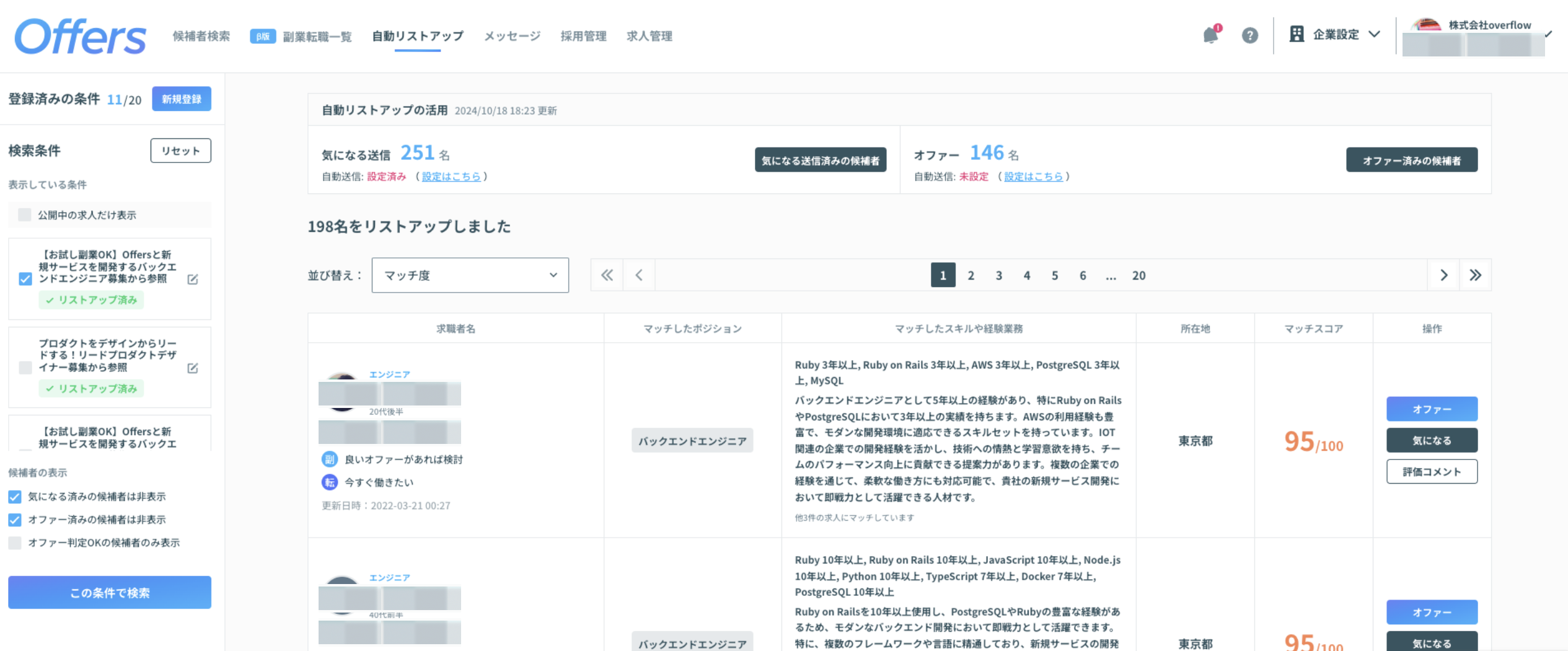The height and width of the screenshot is (651, 1568).
Task: Go to page 20
Action: tap(1139, 275)
